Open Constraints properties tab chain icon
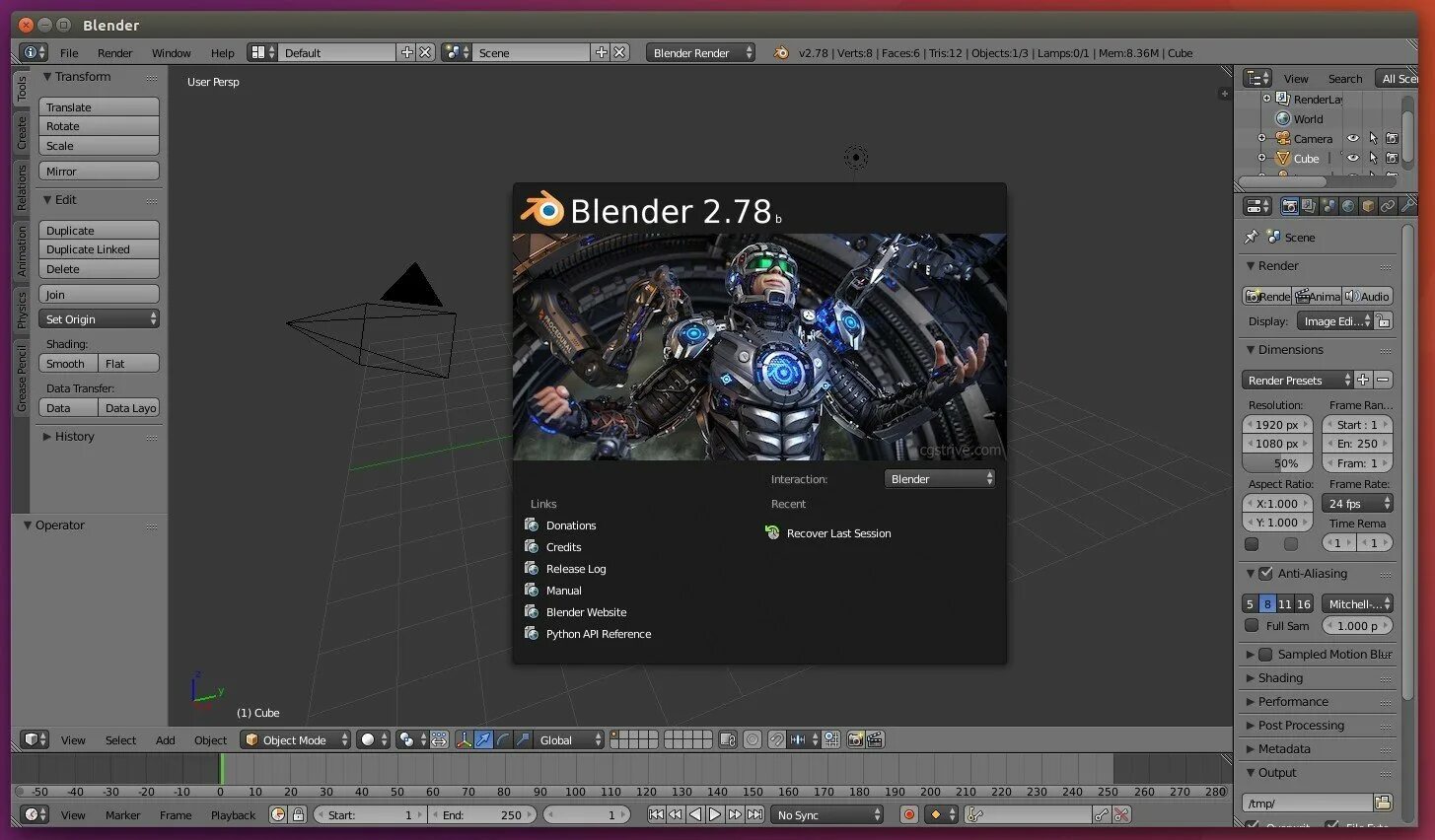 coord(1388,206)
